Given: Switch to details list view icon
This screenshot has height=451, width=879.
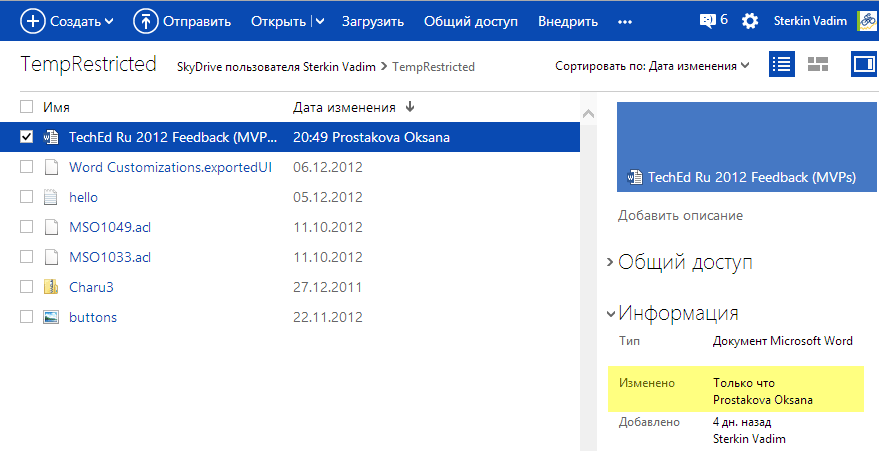Looking at the screenshot, I should pos(781,64).
